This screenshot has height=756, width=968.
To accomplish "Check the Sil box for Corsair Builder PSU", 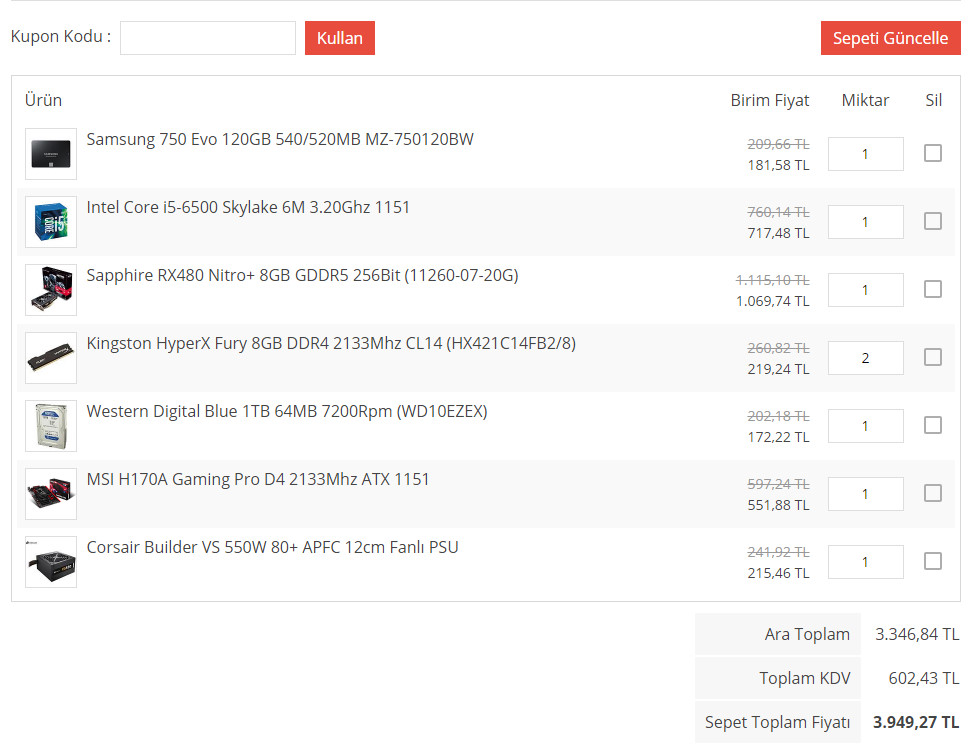I will [933, 560].
